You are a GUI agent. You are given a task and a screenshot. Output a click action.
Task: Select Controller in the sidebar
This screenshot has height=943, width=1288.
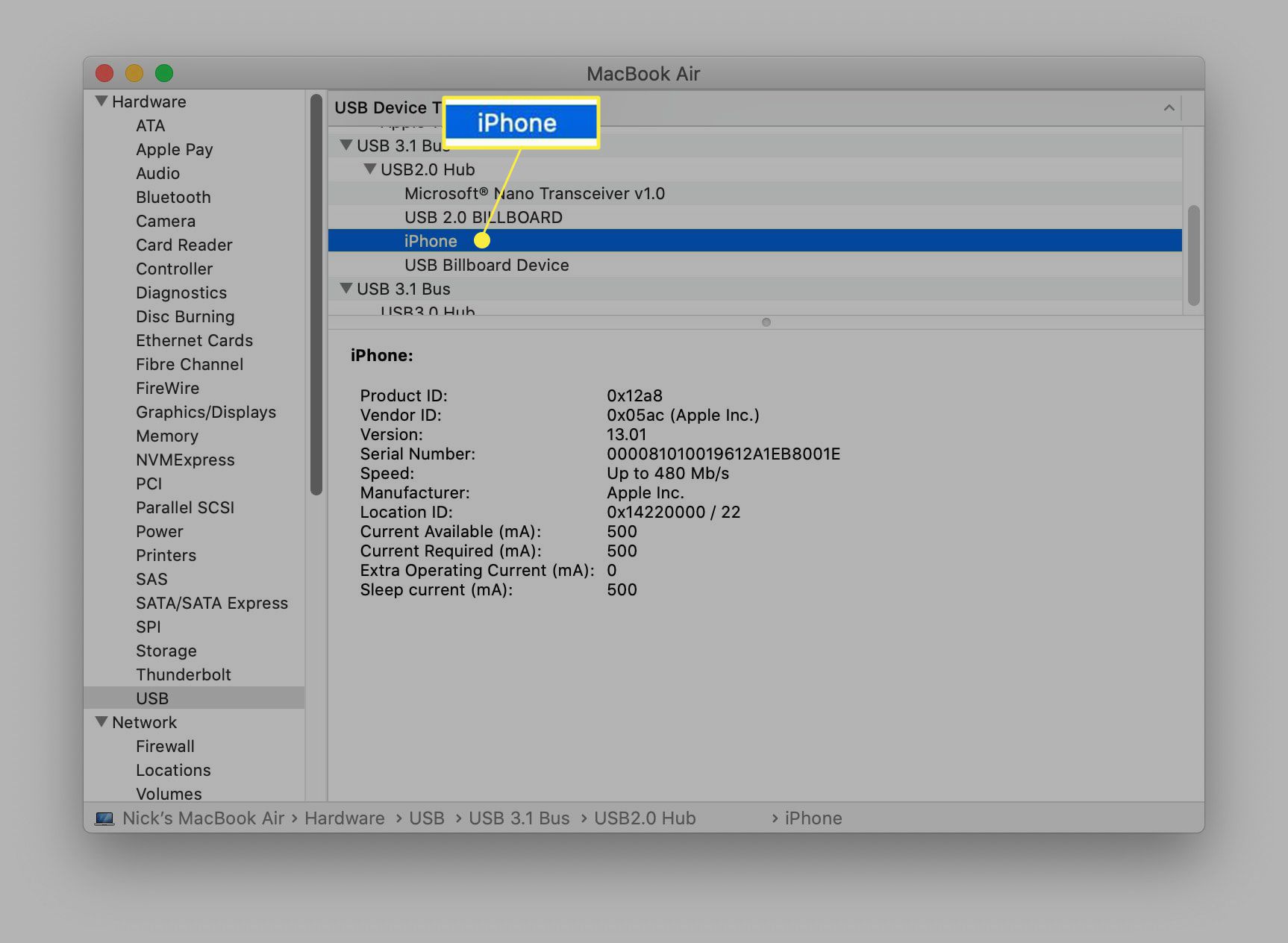[x=174, y=269]
